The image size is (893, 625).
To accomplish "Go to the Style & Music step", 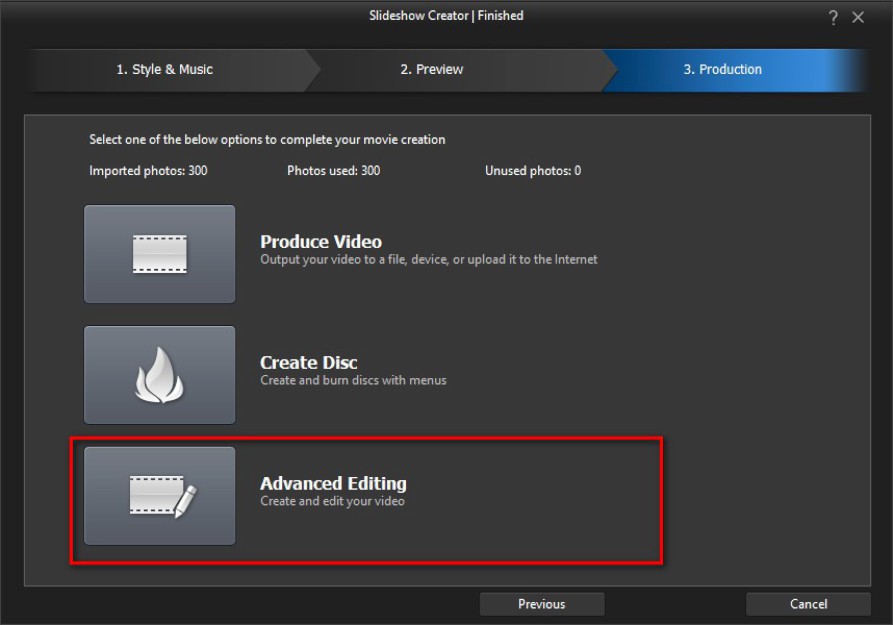I will click(165, 70).
